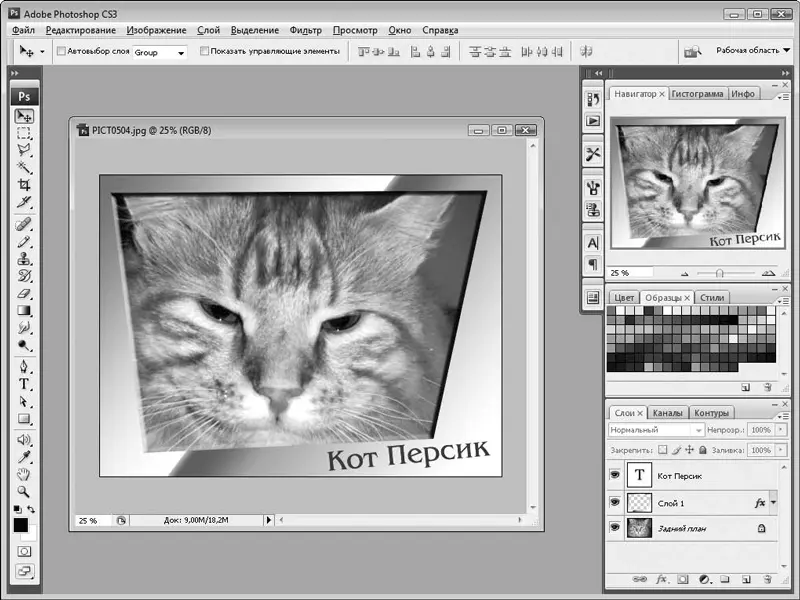Open the Нормальный blend mode dropdown
This screenshot has width=800, height=600.
pyautogui.click(x=656, y=430)
